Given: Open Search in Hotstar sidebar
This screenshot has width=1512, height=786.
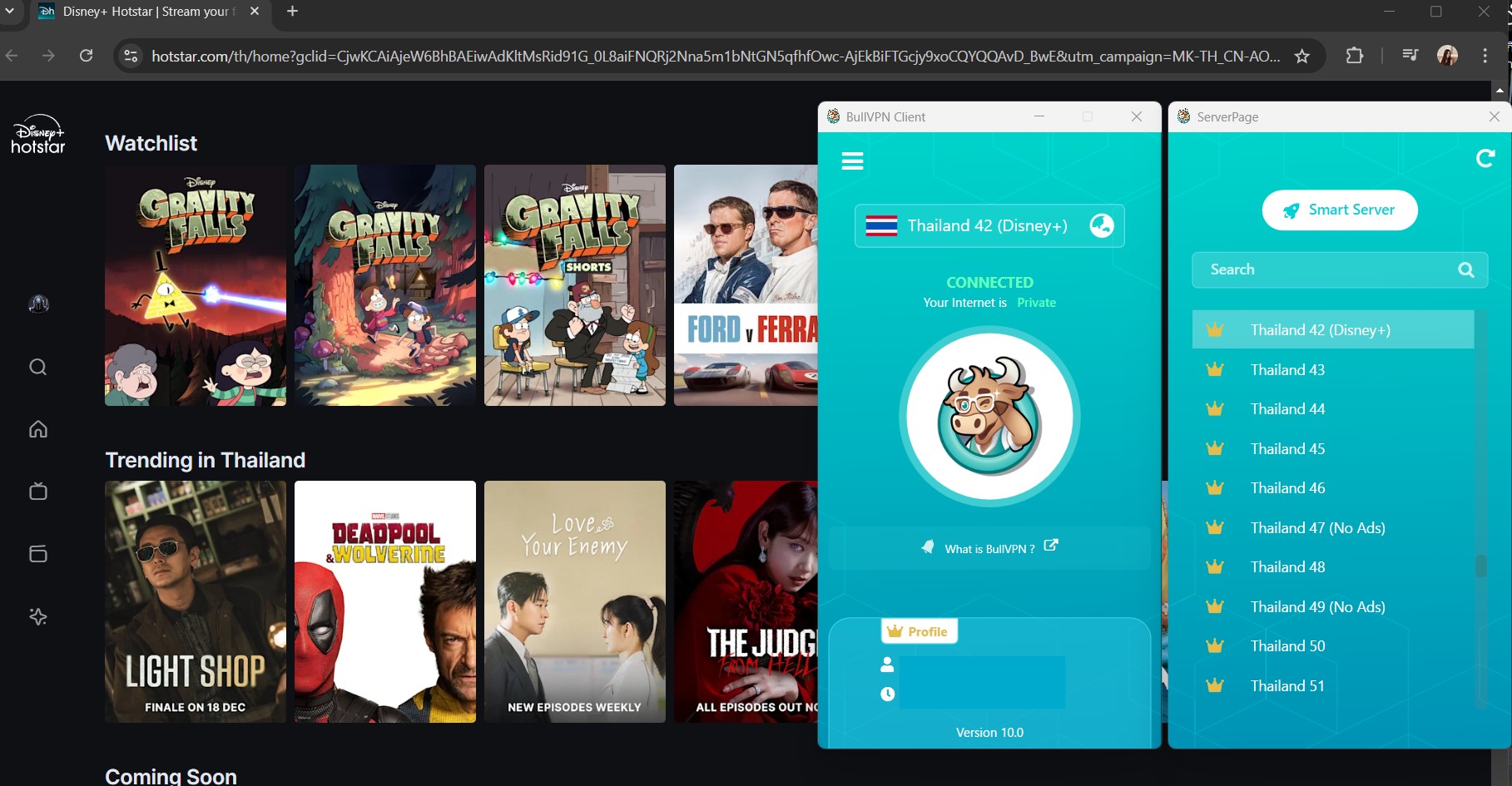Looking at the screenshot, I should (x=38, y=367).
